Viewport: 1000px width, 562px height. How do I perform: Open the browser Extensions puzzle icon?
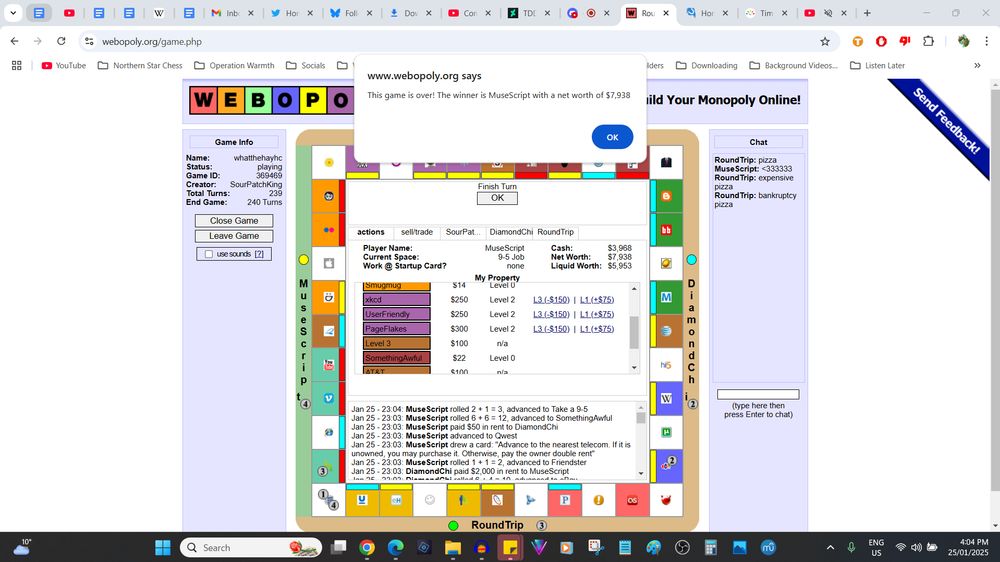929,41
